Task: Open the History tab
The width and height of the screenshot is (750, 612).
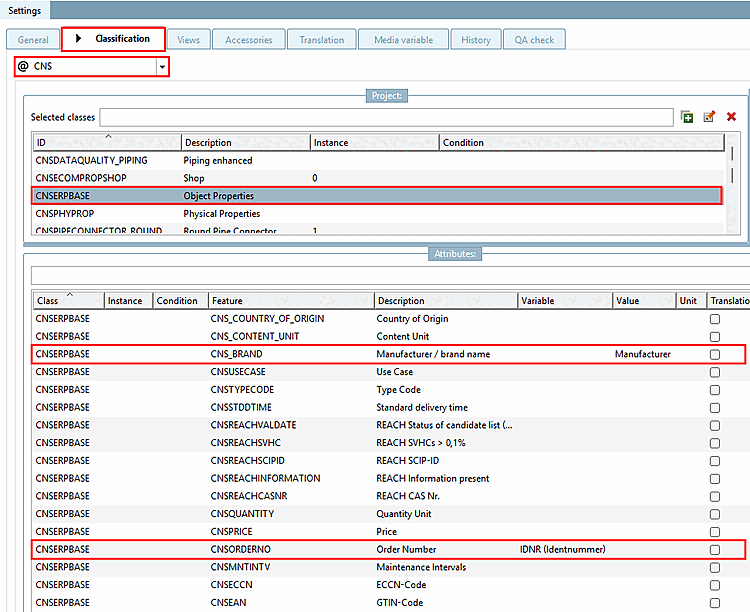Action: tap(476, 40)
